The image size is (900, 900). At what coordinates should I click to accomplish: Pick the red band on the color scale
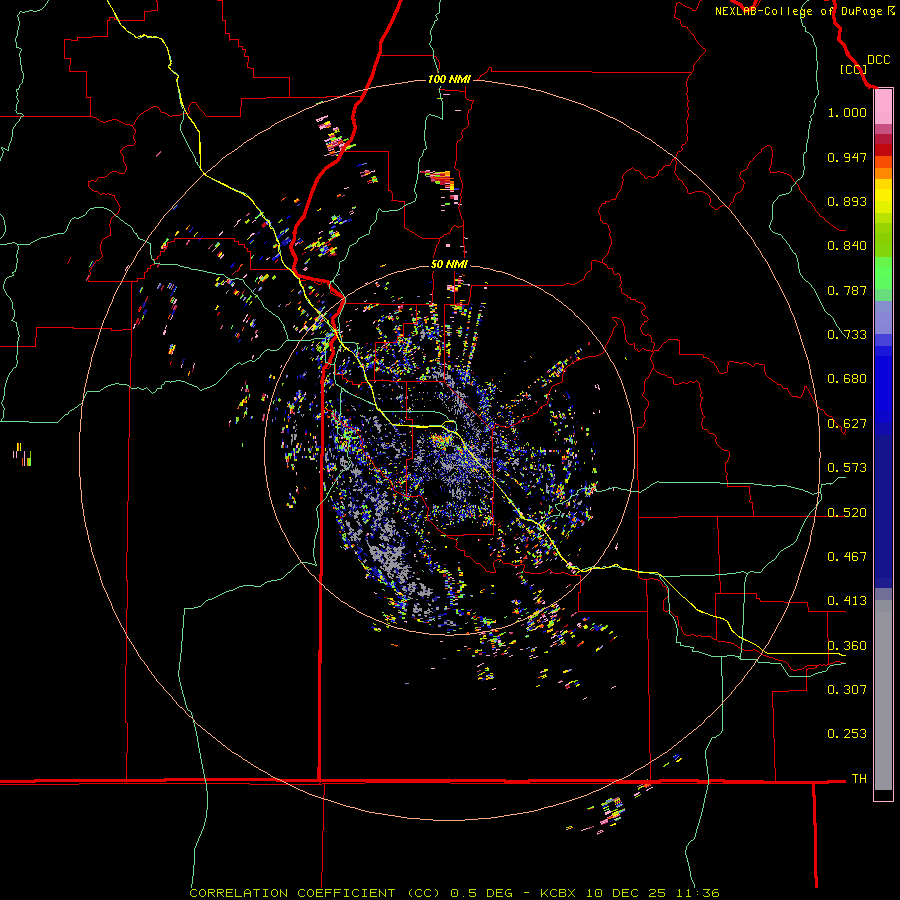point(883,149)
